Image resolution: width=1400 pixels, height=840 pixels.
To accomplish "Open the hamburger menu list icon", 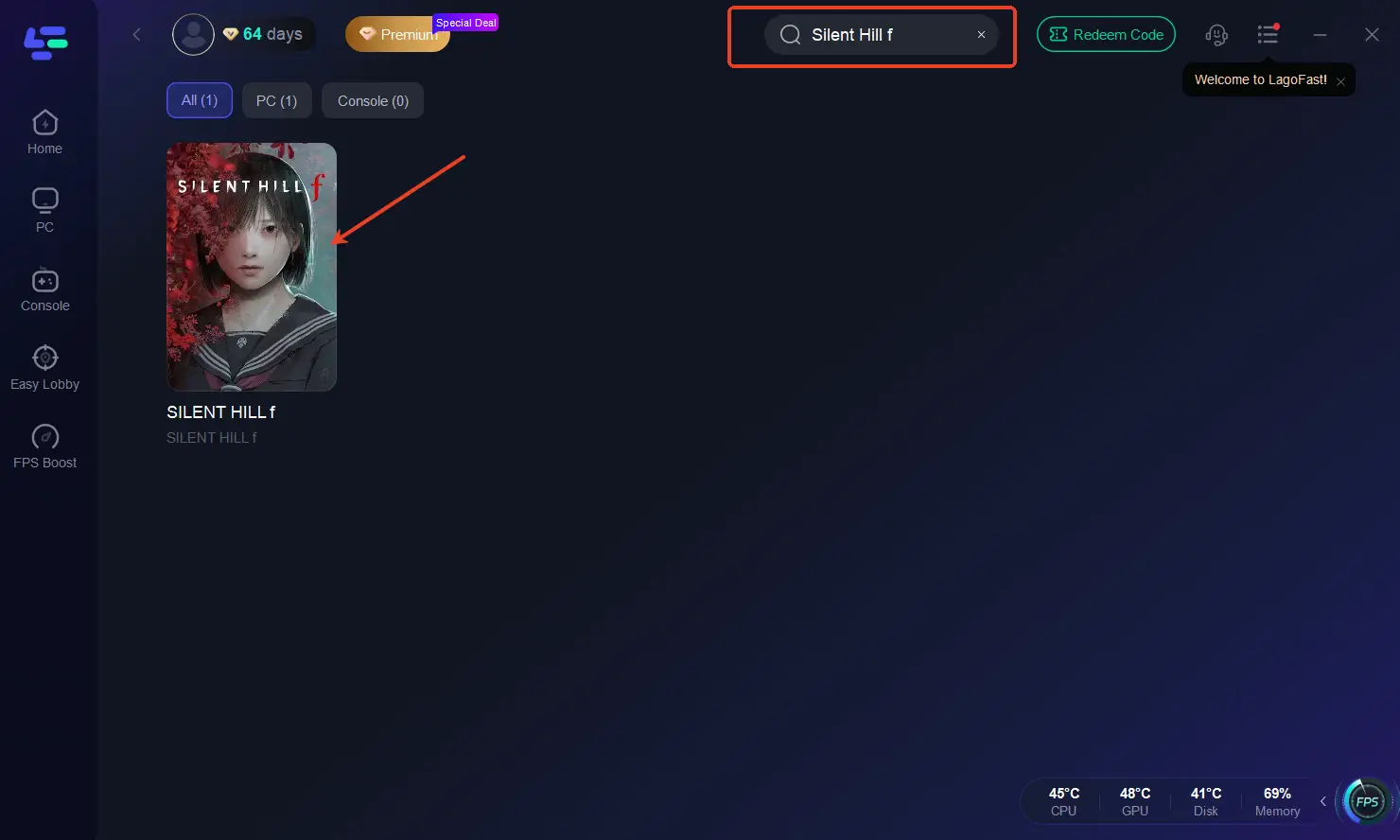I will click(1268, 35).
